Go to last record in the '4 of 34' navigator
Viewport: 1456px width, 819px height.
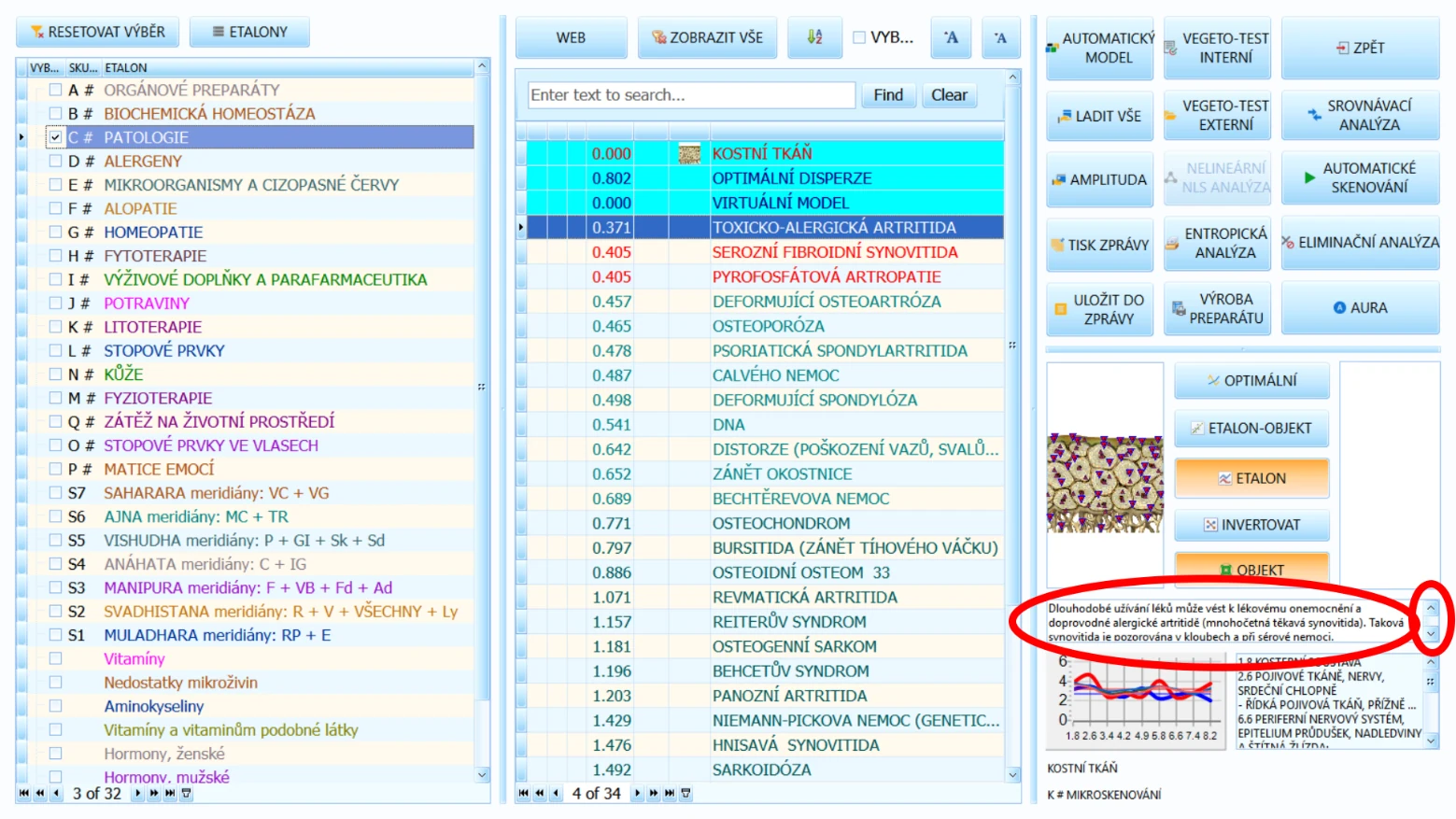point(670,794)
